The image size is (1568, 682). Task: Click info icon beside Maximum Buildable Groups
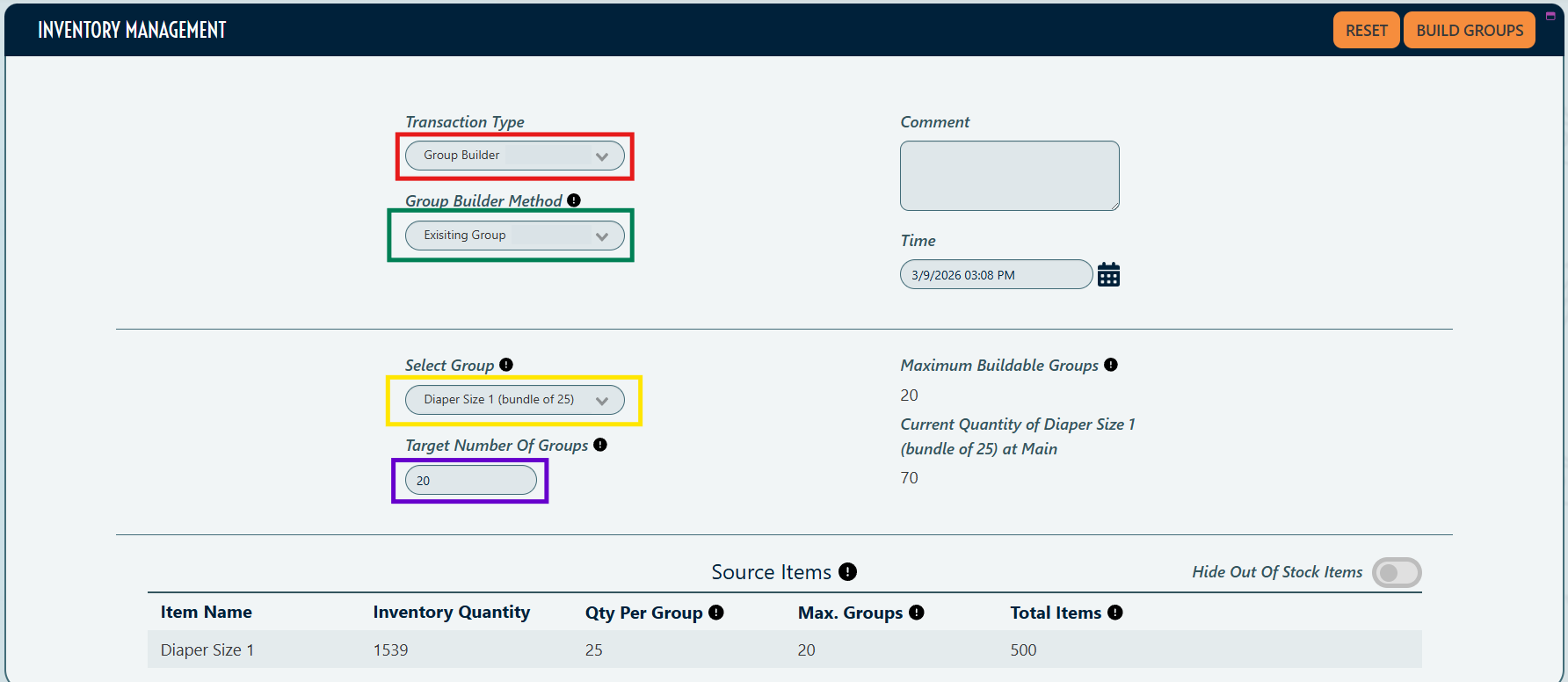(1111, 365)
